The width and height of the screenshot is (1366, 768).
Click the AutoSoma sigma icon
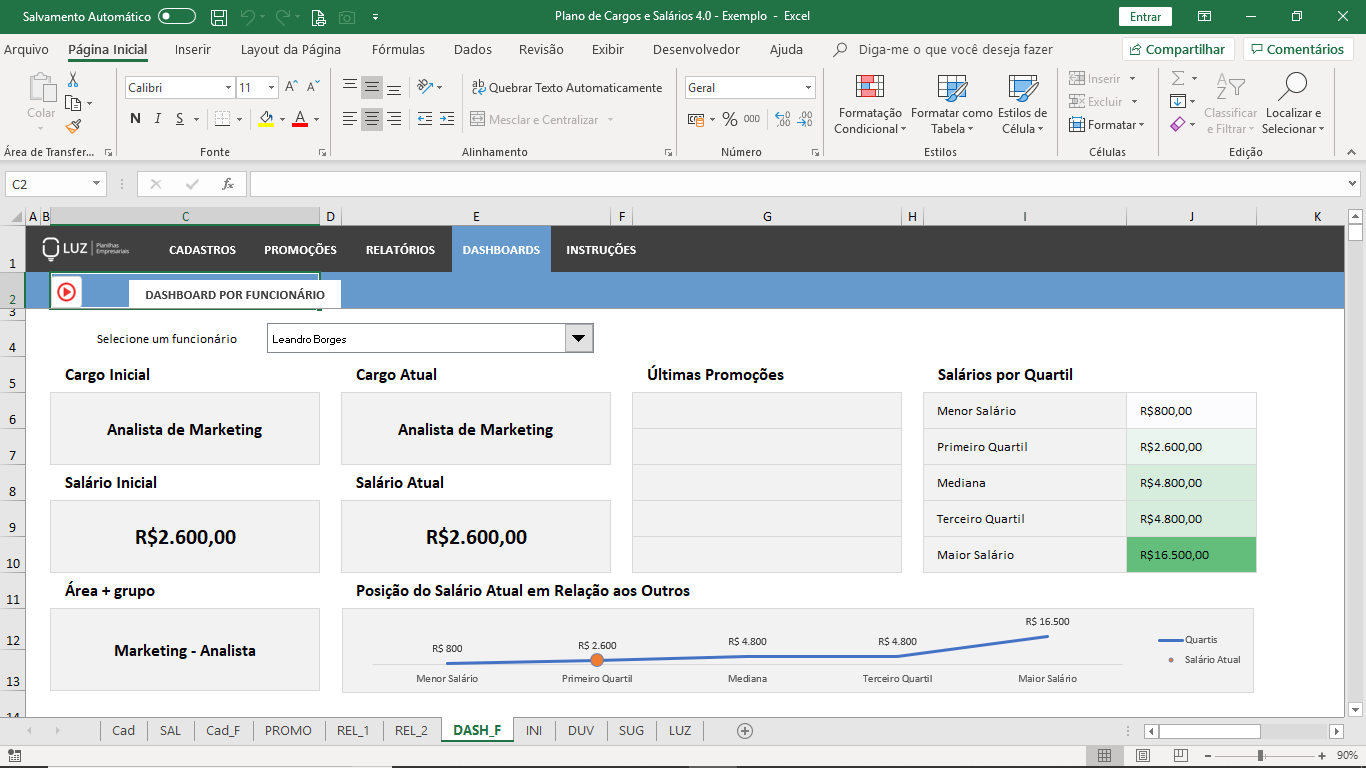(1177, 78)
